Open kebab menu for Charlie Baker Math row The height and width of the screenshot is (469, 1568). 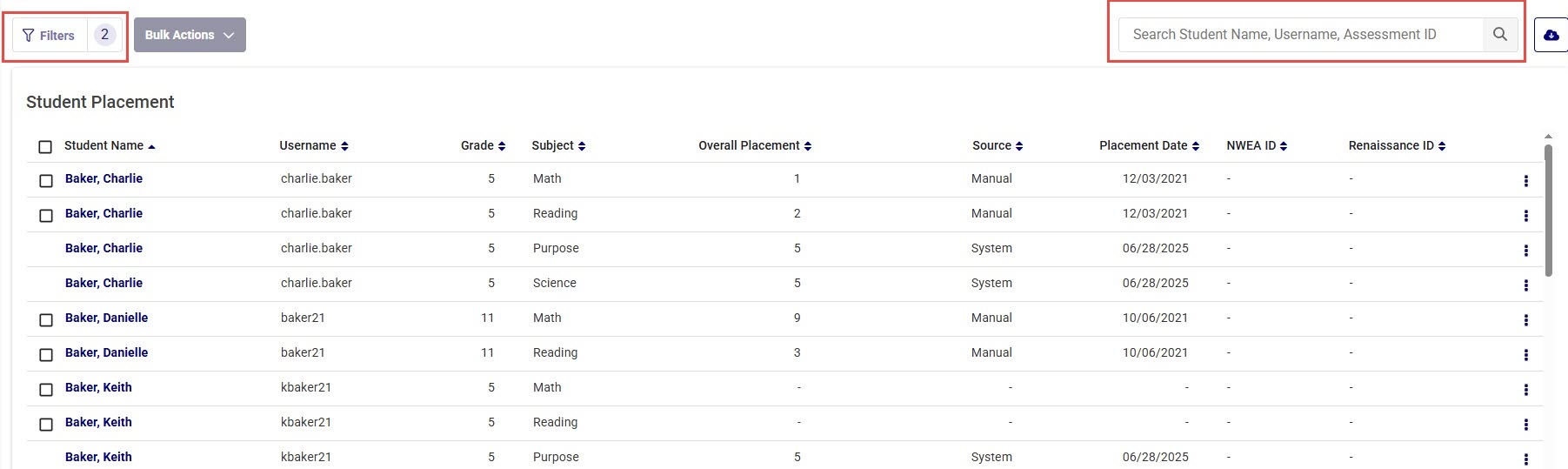[x=1525, y=181]
